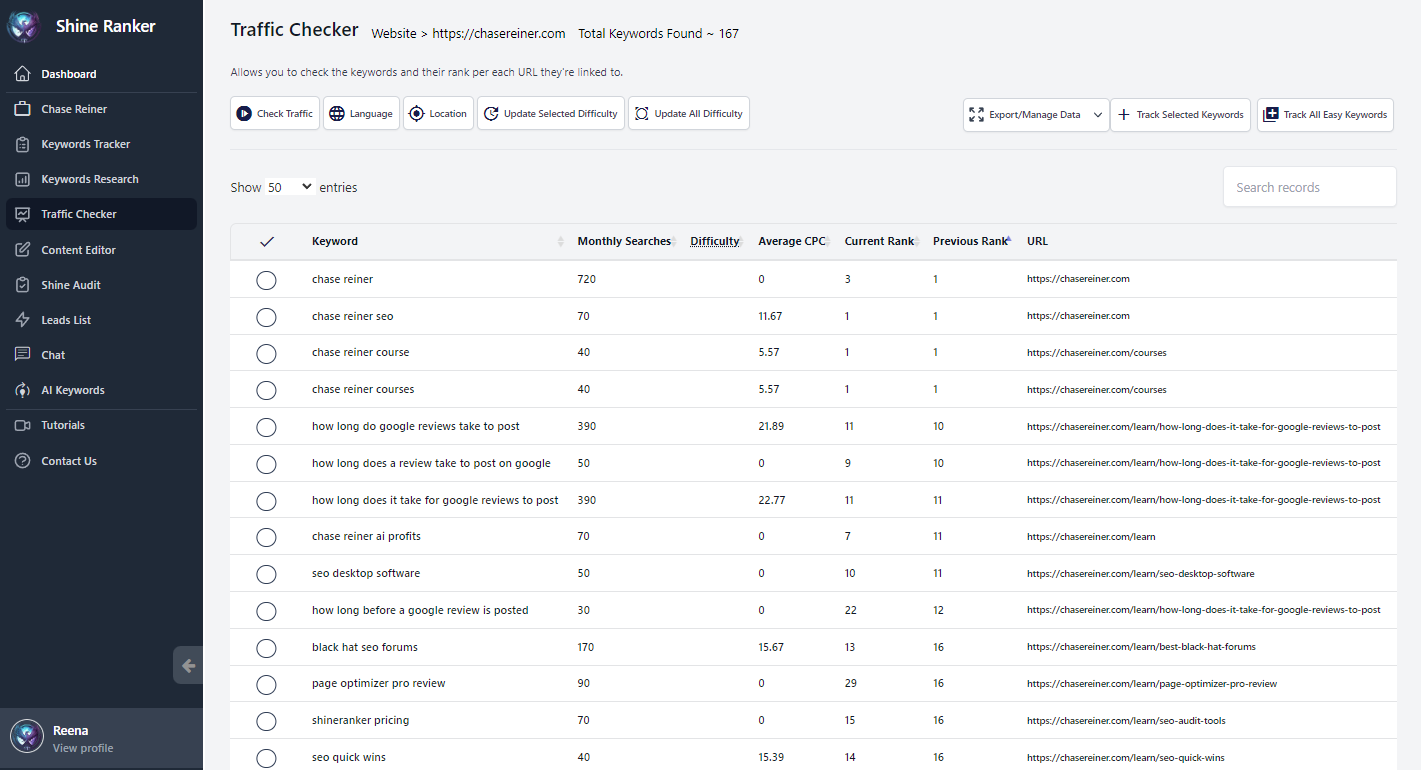Click the Shine Ranker logo icon
The height and width of the screenshot is (770, 1421).
point(24,26)
